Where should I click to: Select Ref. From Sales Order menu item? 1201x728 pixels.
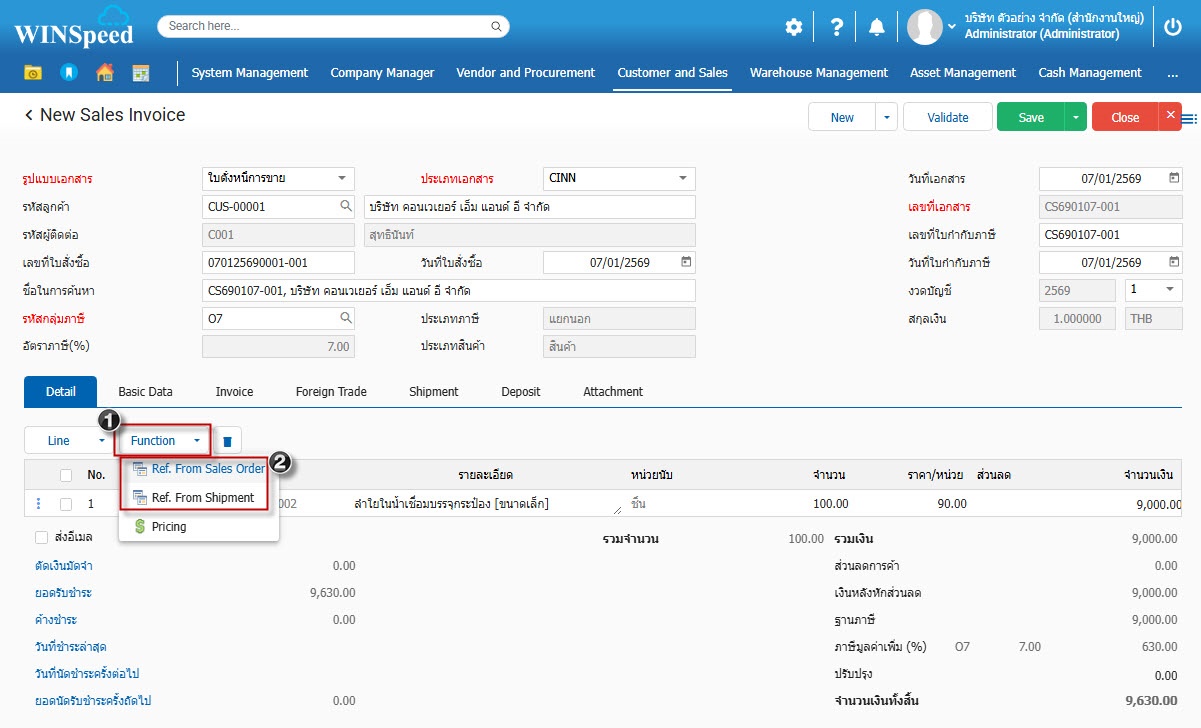[207, 469]
